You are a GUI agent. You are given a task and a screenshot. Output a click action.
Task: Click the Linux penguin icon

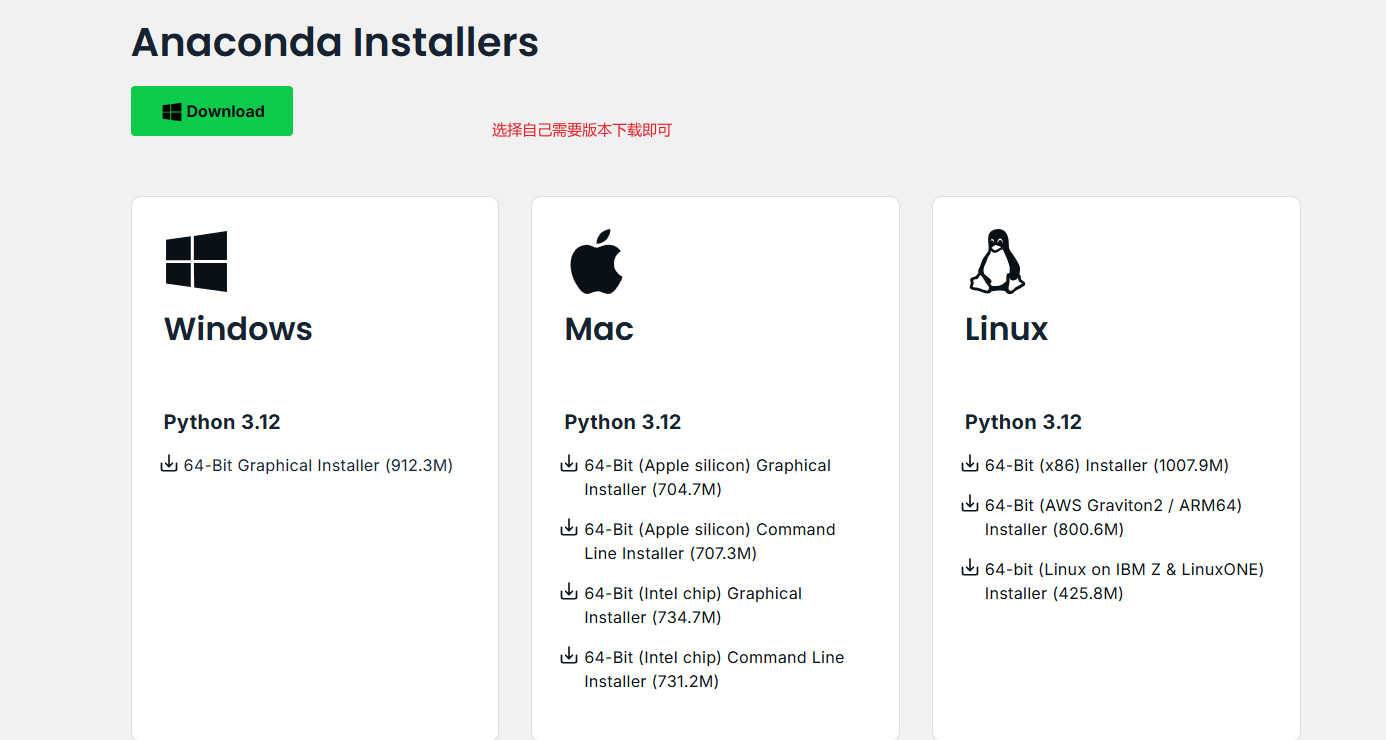997,261
